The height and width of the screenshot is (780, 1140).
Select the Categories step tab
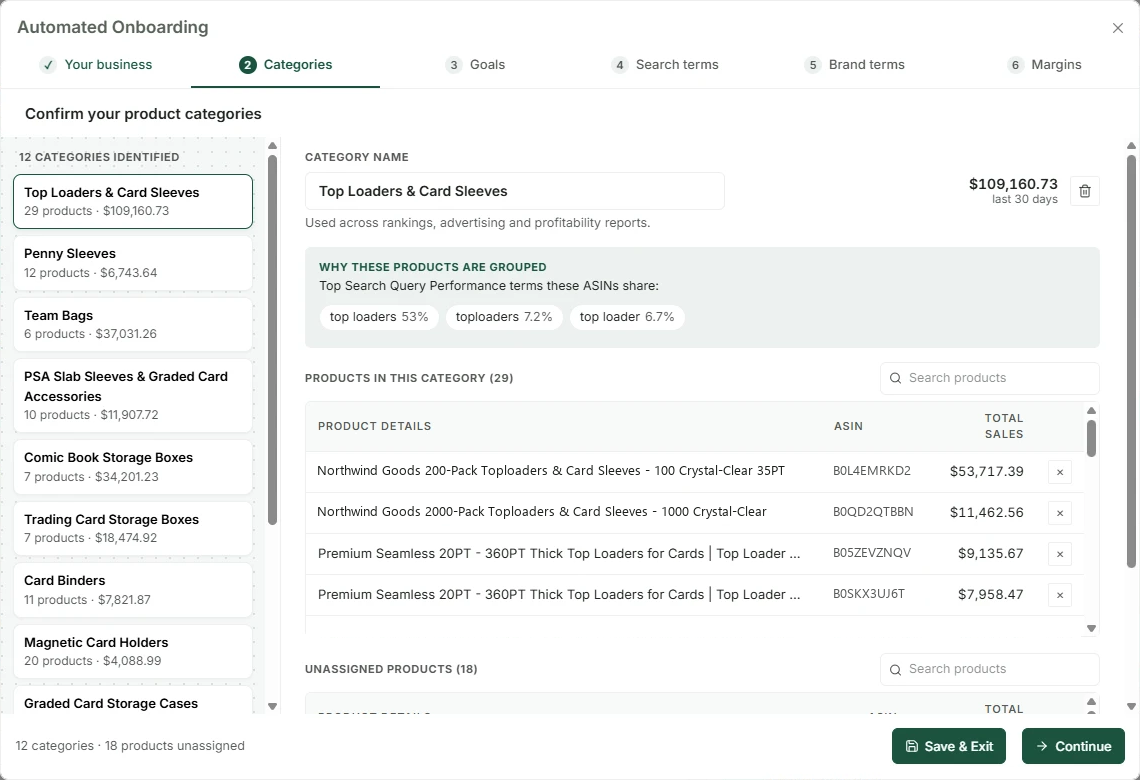(285, 65)
